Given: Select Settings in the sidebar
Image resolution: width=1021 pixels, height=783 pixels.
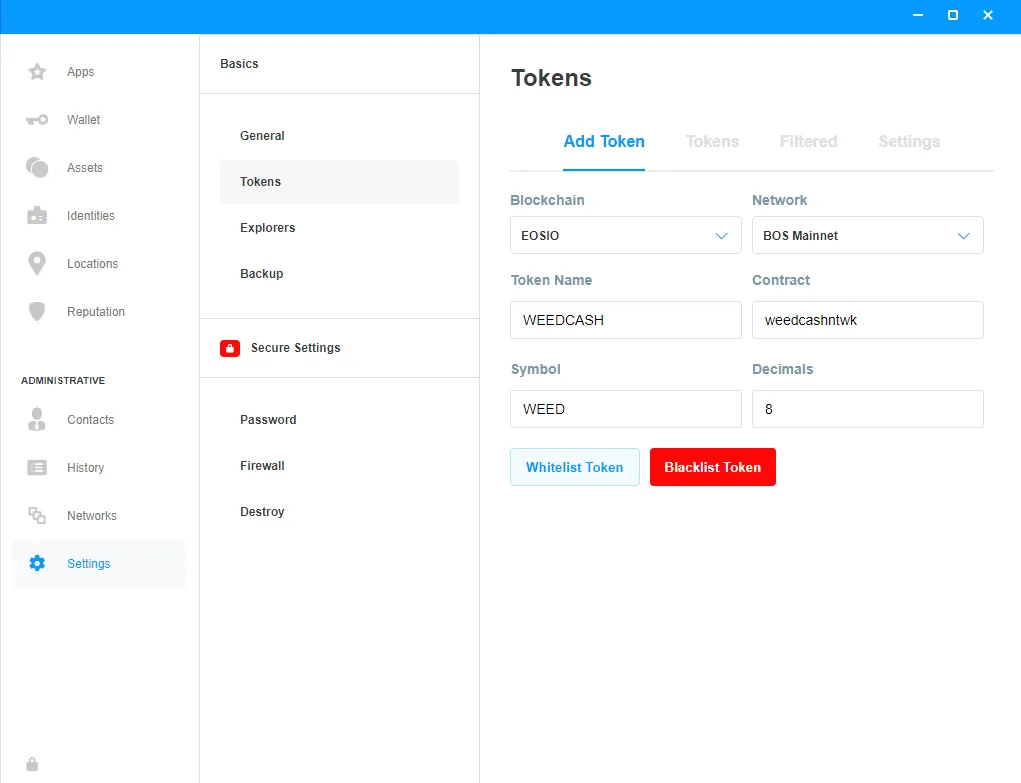Looking at the screenshot, I should pos(100,563).
